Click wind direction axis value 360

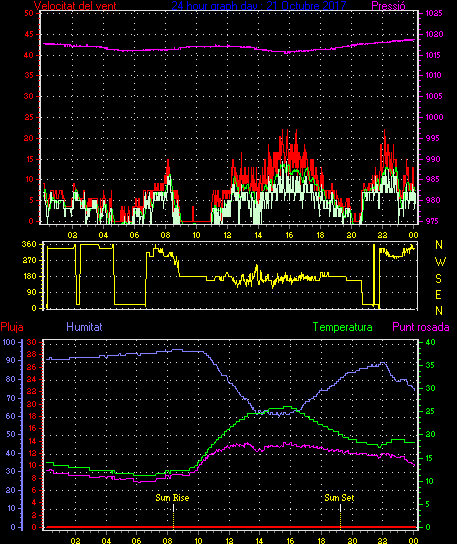[29, 244]
